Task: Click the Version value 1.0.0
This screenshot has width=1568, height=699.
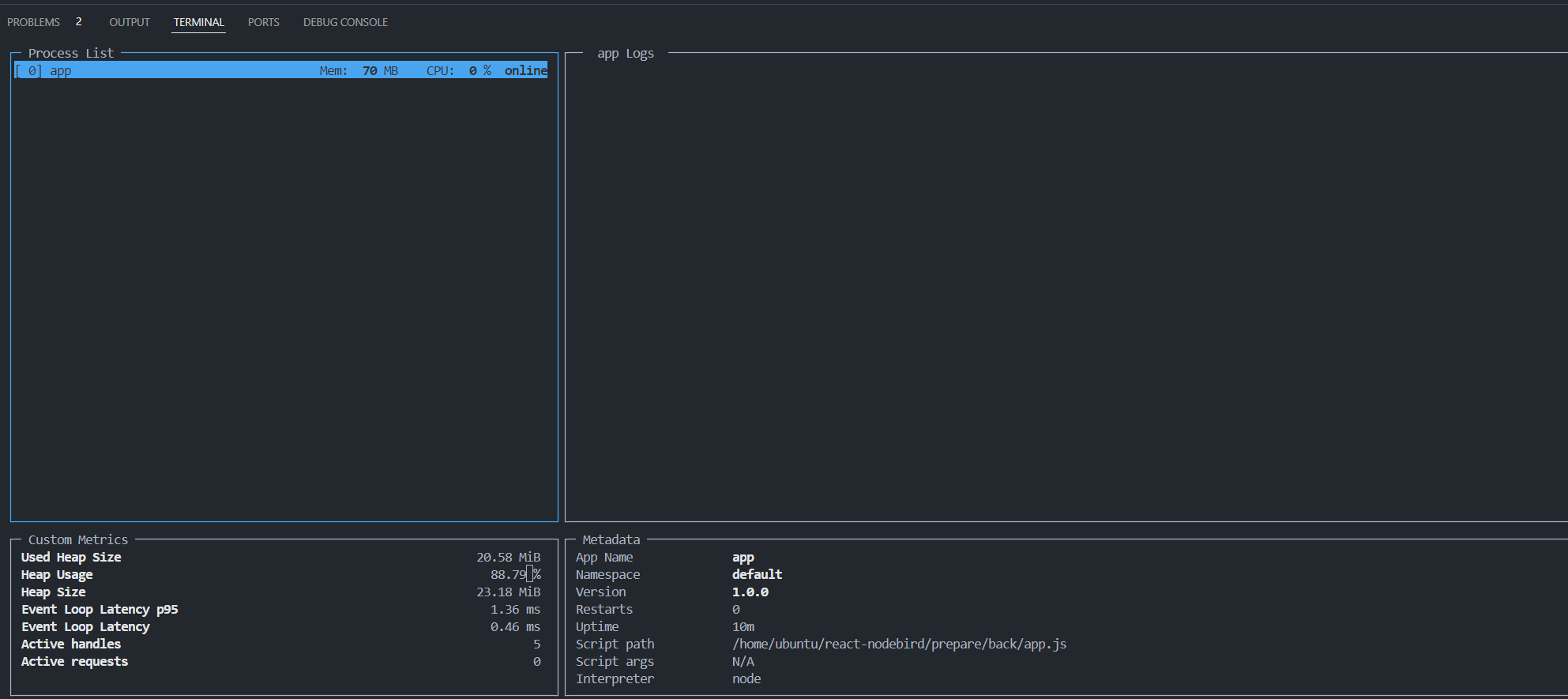Action: [750, 592]
